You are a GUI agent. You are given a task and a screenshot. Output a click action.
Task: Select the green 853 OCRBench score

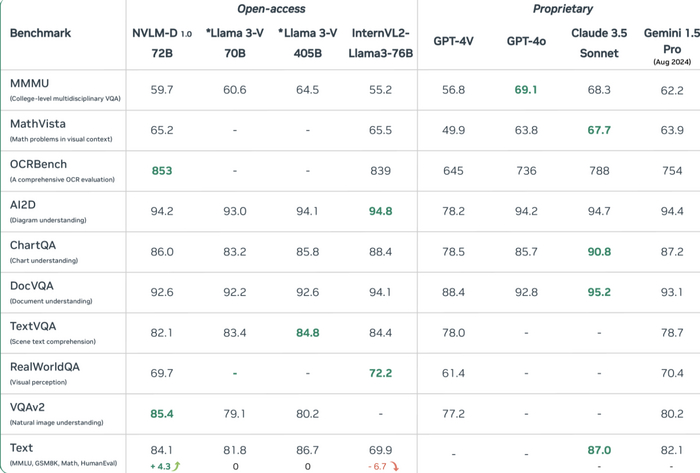(162, 171)
